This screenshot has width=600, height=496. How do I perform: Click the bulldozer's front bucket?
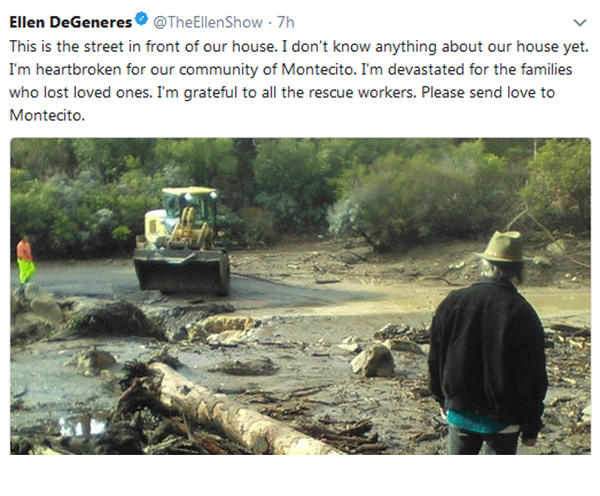180,270
